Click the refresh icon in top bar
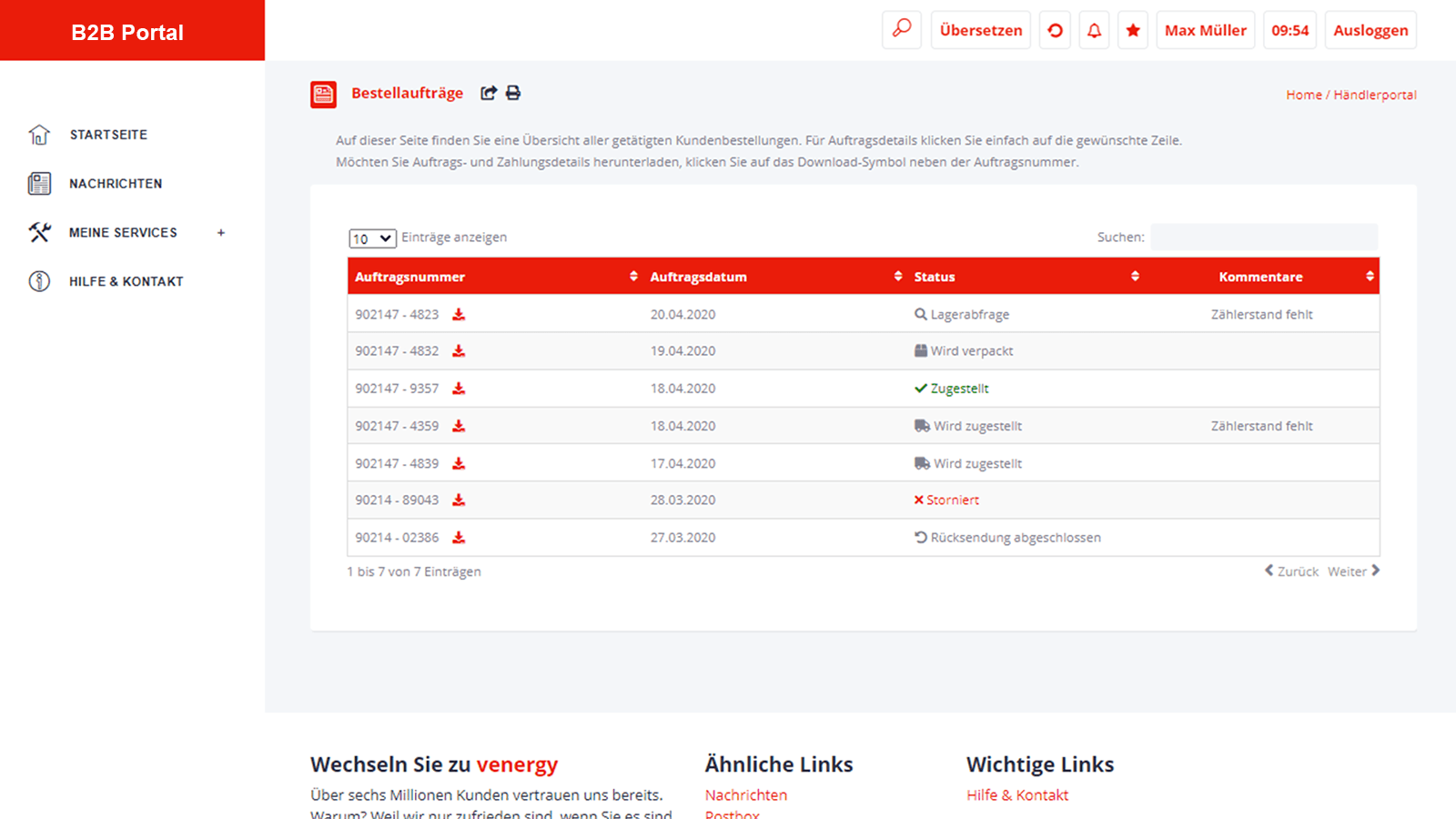 (1055, 30)
